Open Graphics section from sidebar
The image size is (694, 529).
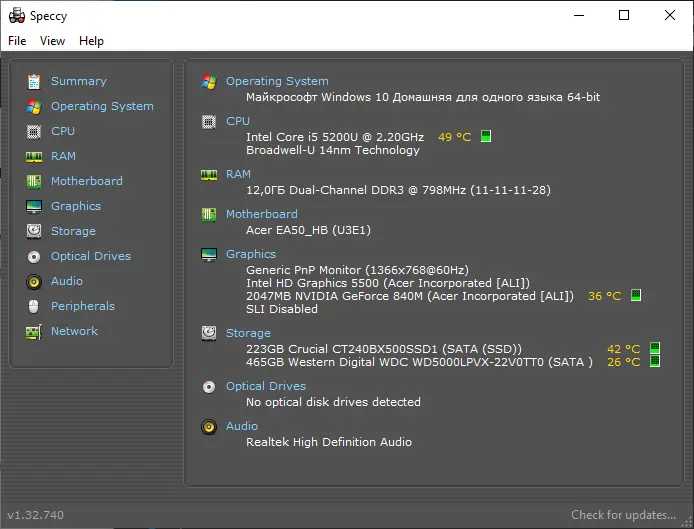pos(76,206)
